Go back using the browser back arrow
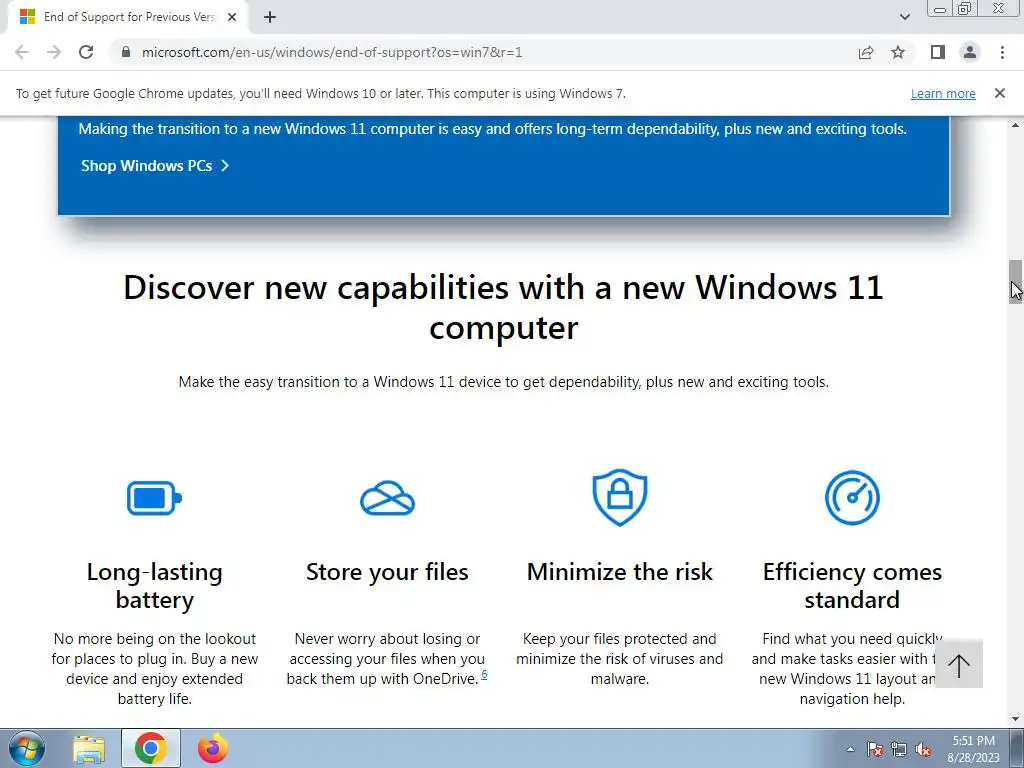Image resolution: width=1024 pixels, height=768 pixels. pos(22,52)
